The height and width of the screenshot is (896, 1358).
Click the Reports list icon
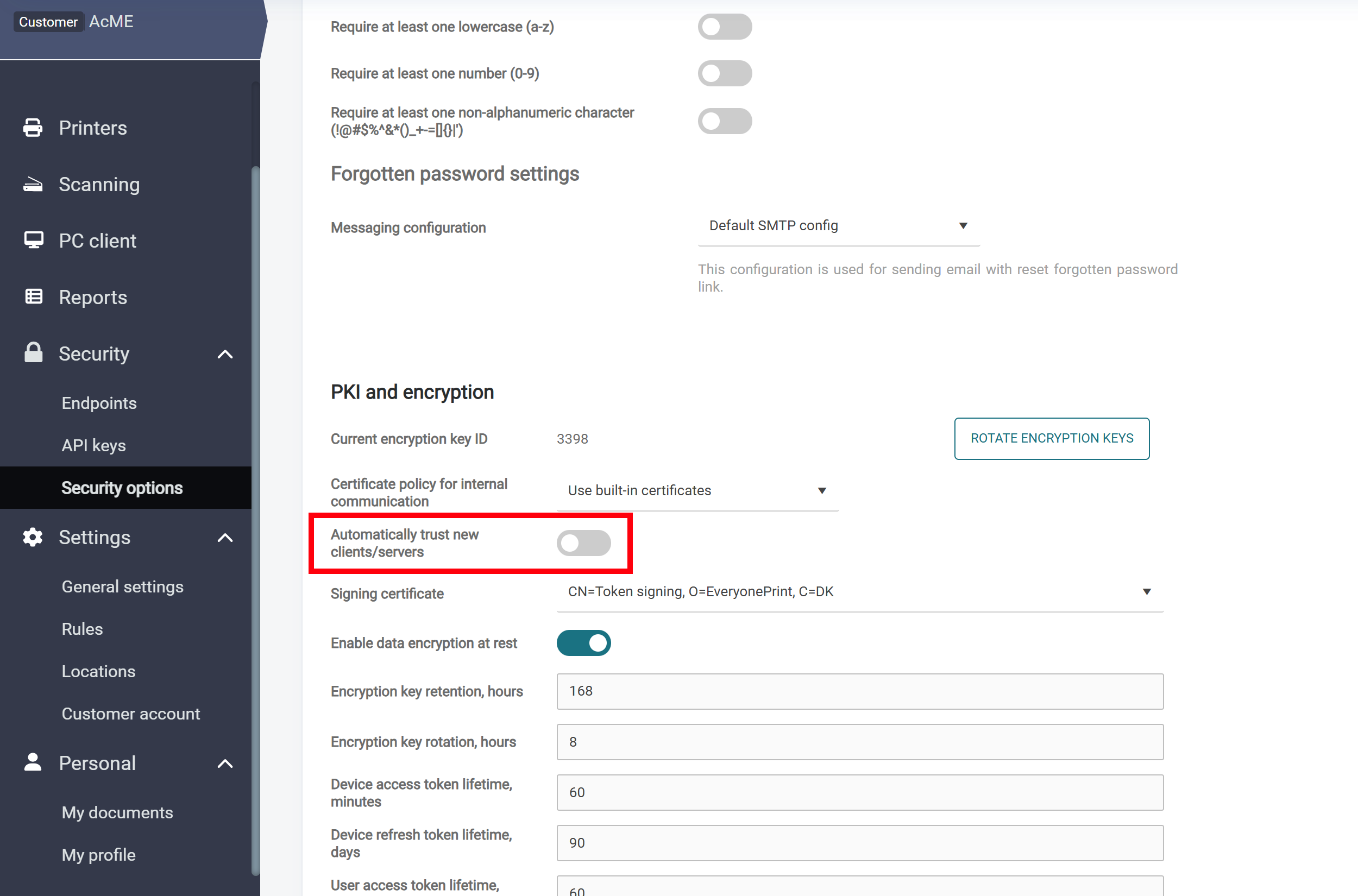click(33, 296)
